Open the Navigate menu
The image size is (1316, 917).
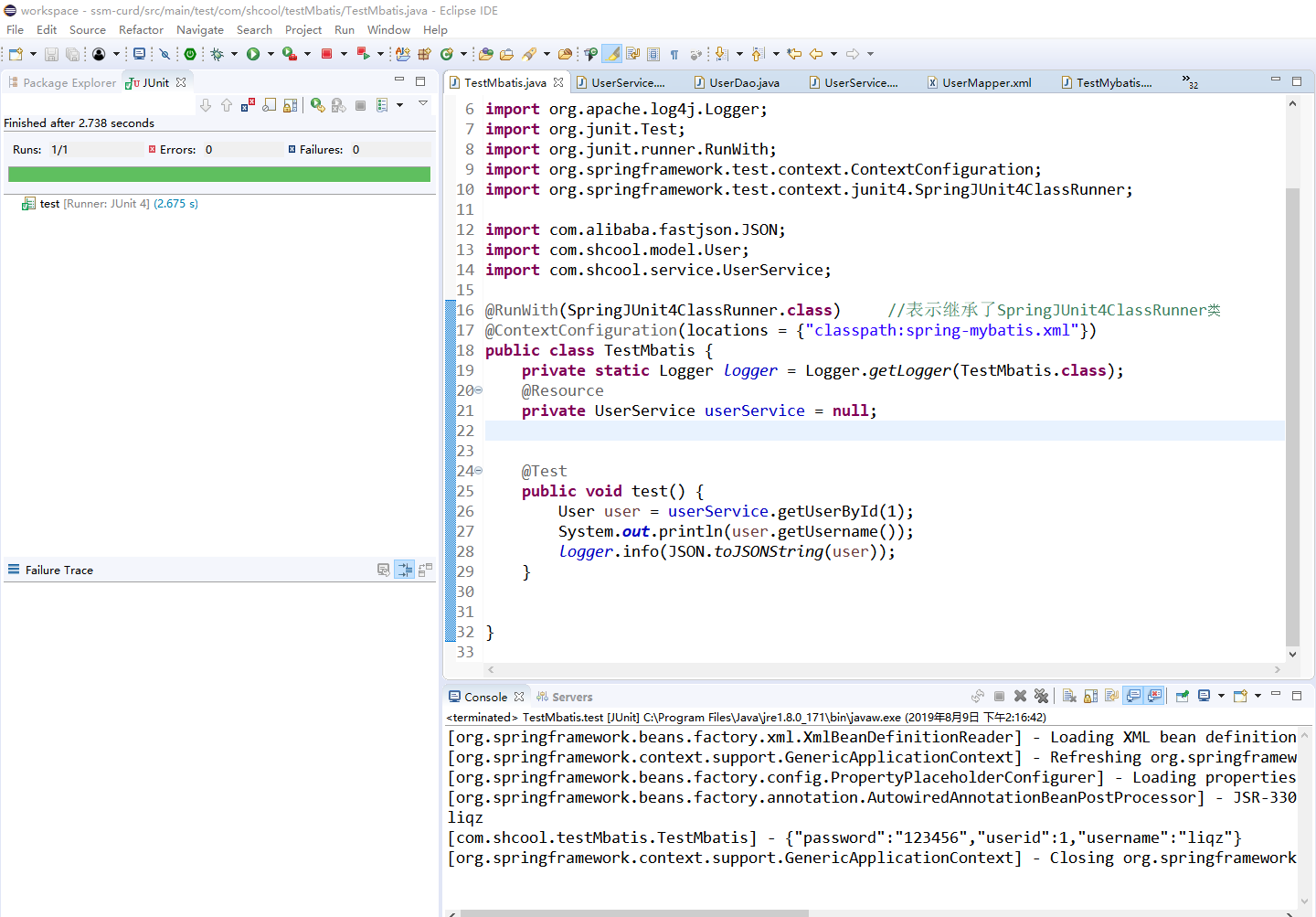[200, 30]
